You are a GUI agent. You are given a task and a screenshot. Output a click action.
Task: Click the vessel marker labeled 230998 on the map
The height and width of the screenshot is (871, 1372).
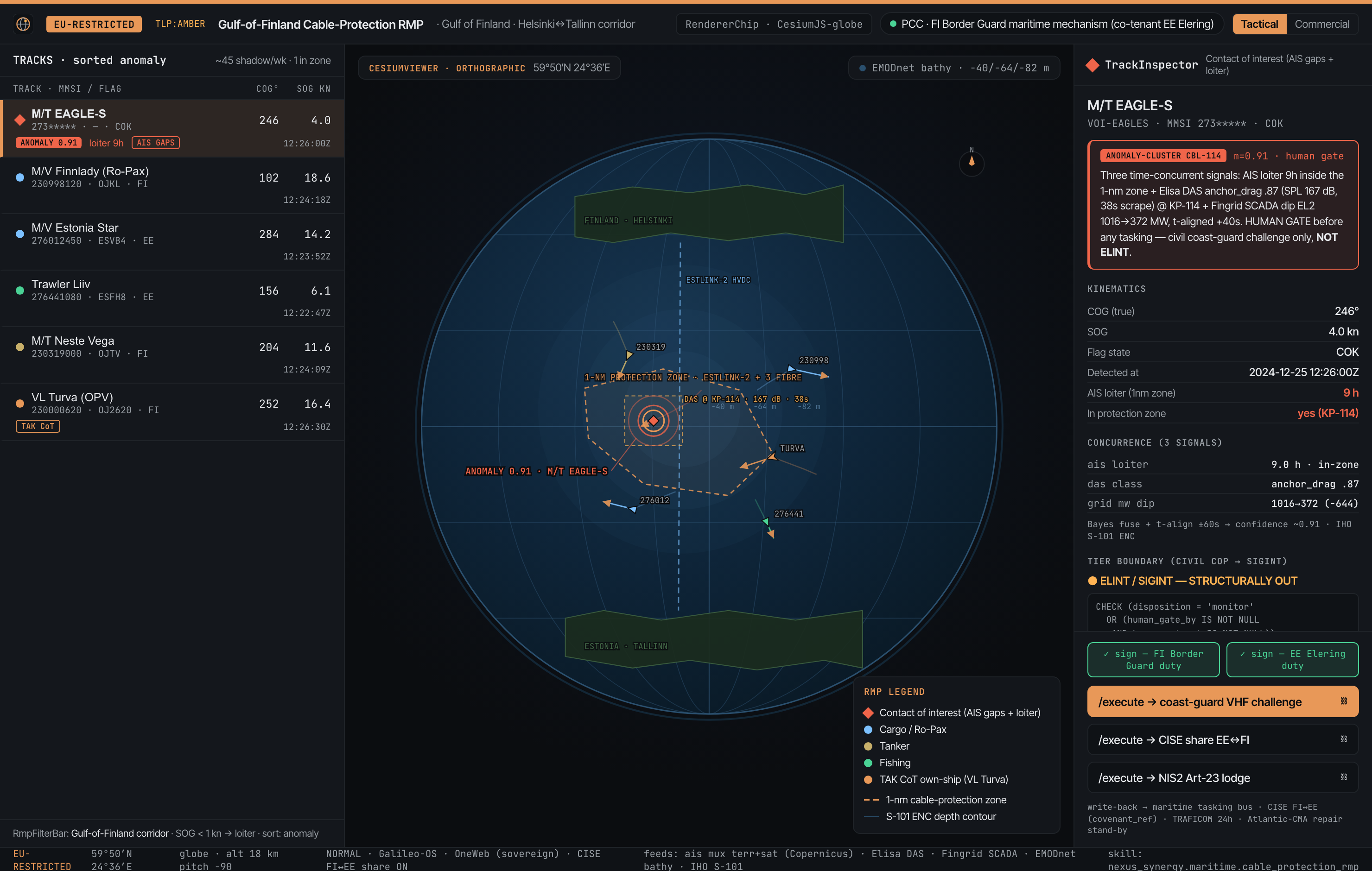791,369
